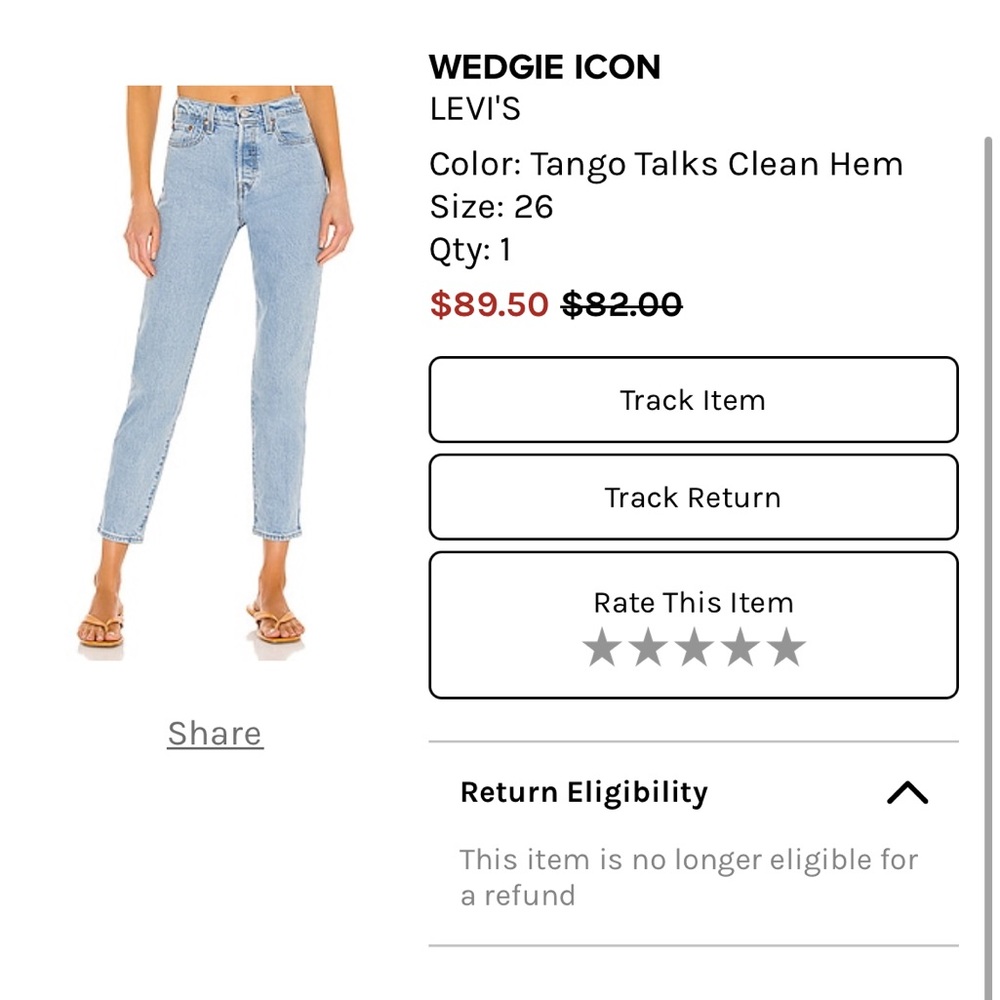
Task: Select the LEVI'S brand name
Action: [x=473, y=110]
